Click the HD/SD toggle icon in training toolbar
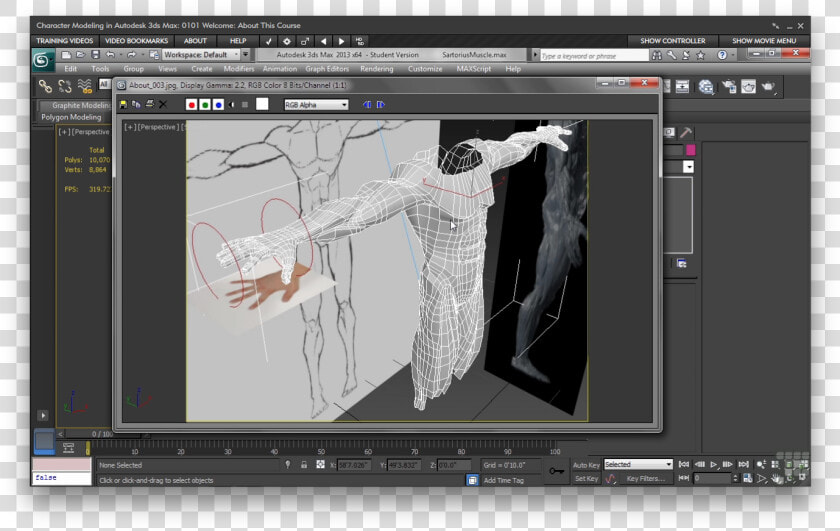Viewport: 840px width, 531px height. (x=359, y=41)
